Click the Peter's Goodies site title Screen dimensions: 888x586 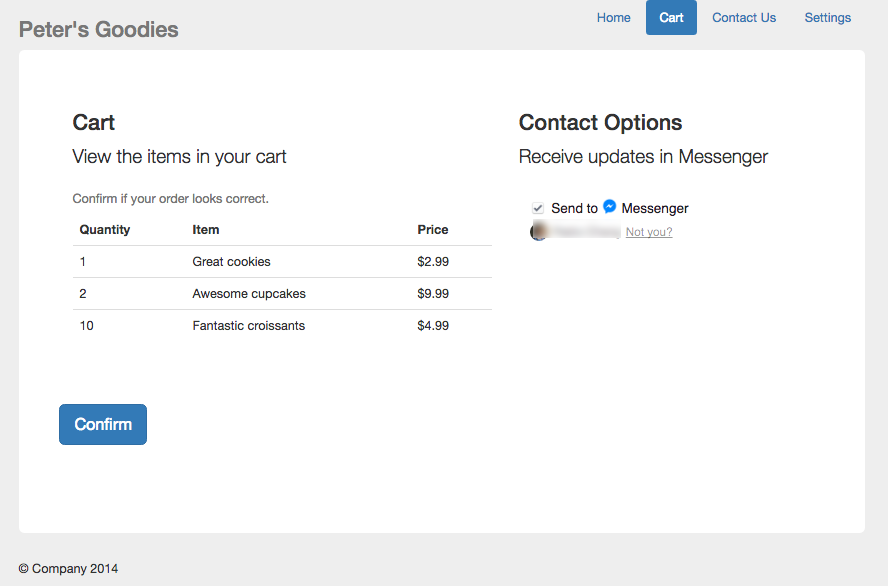pyautogui.click(x=98, y=30)
